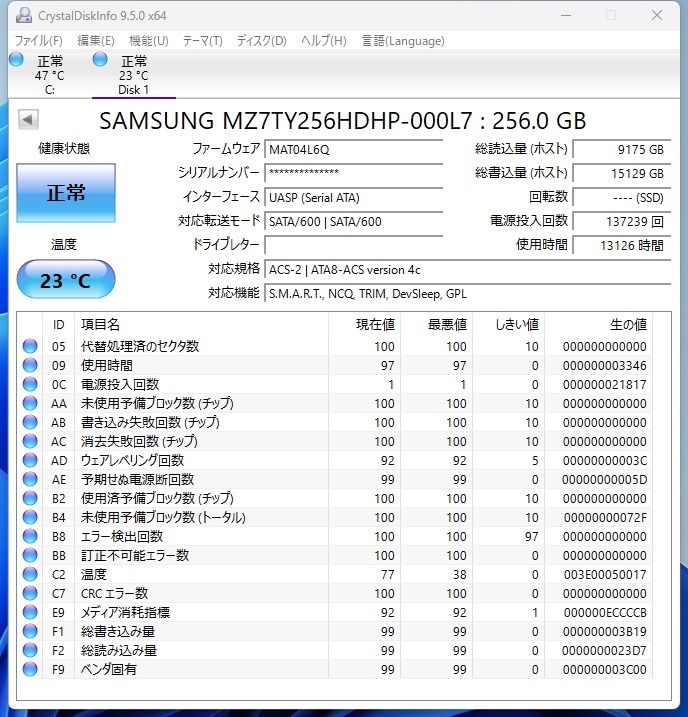Open the ヘルプ(H) menu
Screen dimensions: 688x717
324,41
